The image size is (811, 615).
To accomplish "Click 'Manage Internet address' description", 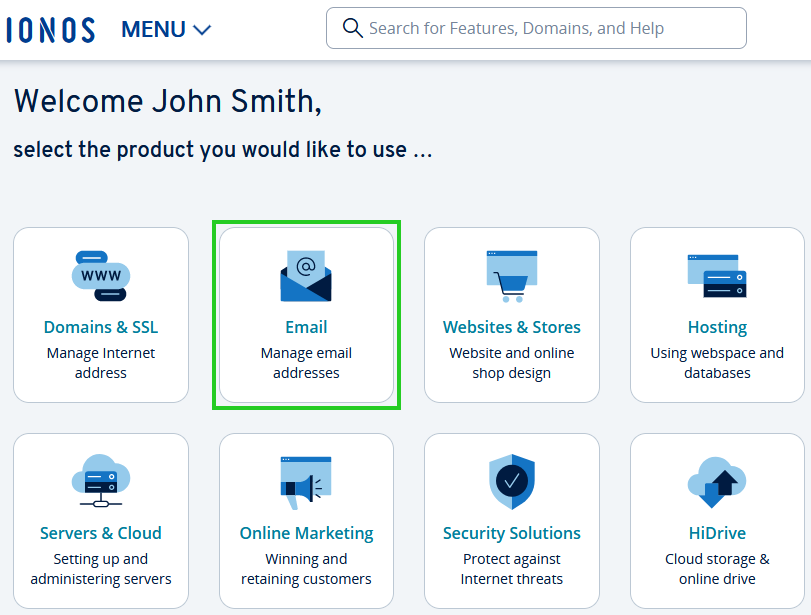I will [x=101, y=363].
